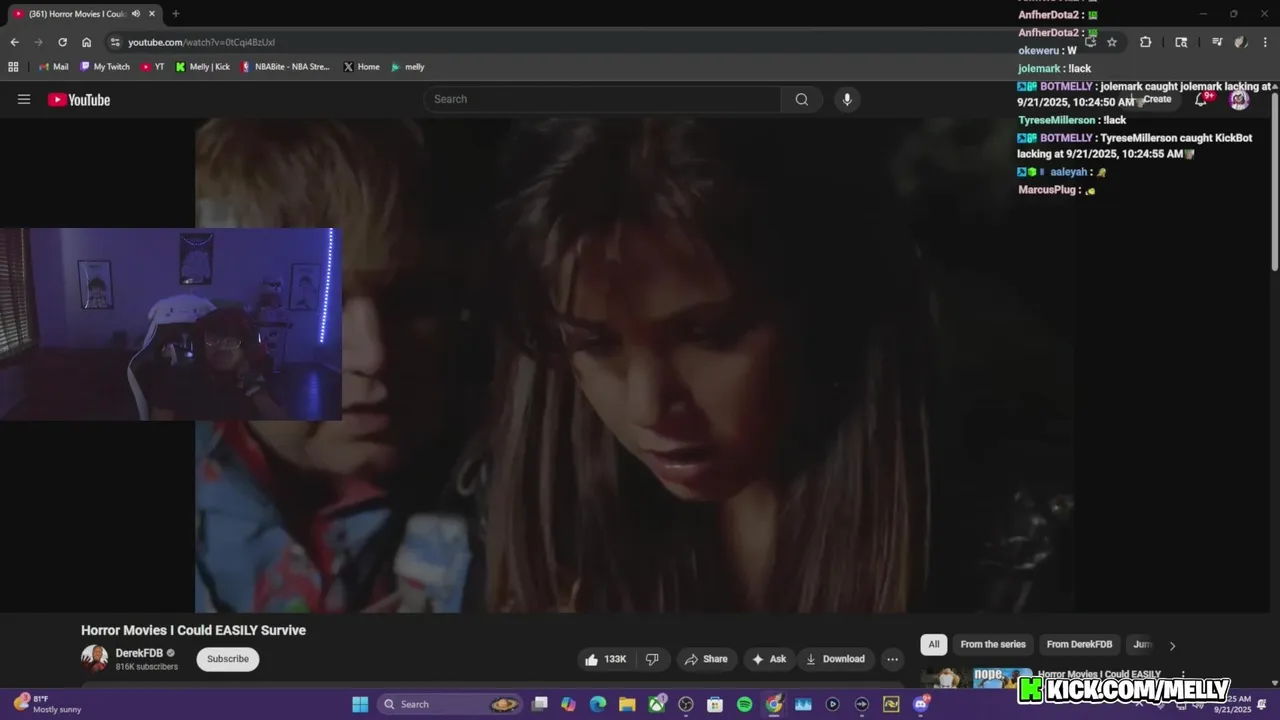Bookmark this page with the star

pos(1112,42)
